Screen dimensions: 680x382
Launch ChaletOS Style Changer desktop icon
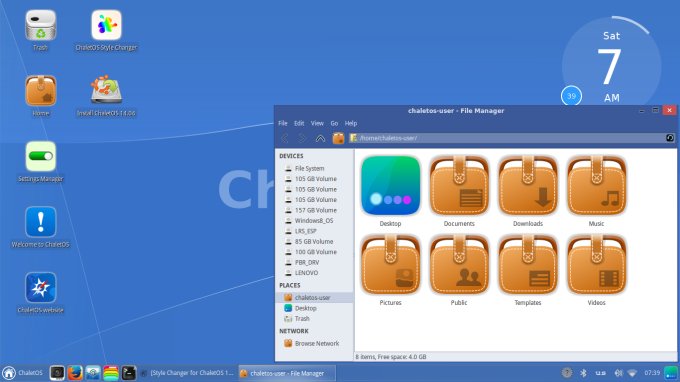coord(106,30)
